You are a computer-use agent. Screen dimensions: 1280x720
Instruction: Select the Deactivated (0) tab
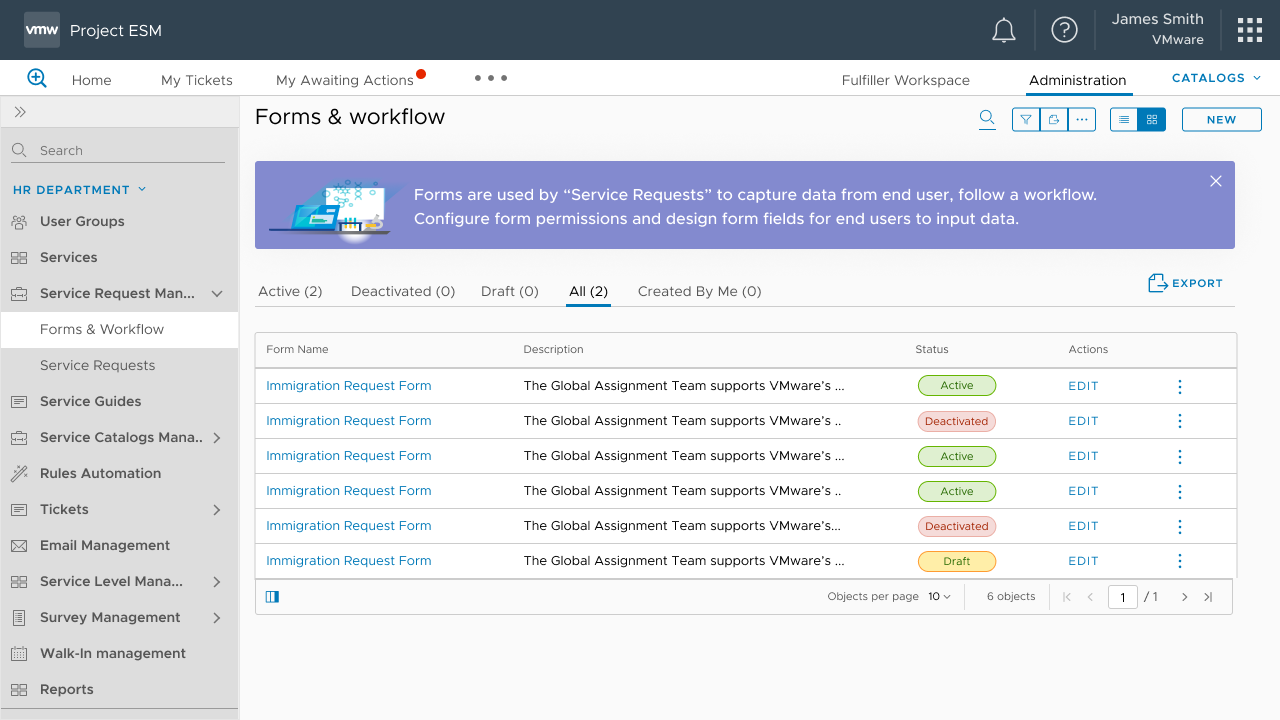click(402, 291)
